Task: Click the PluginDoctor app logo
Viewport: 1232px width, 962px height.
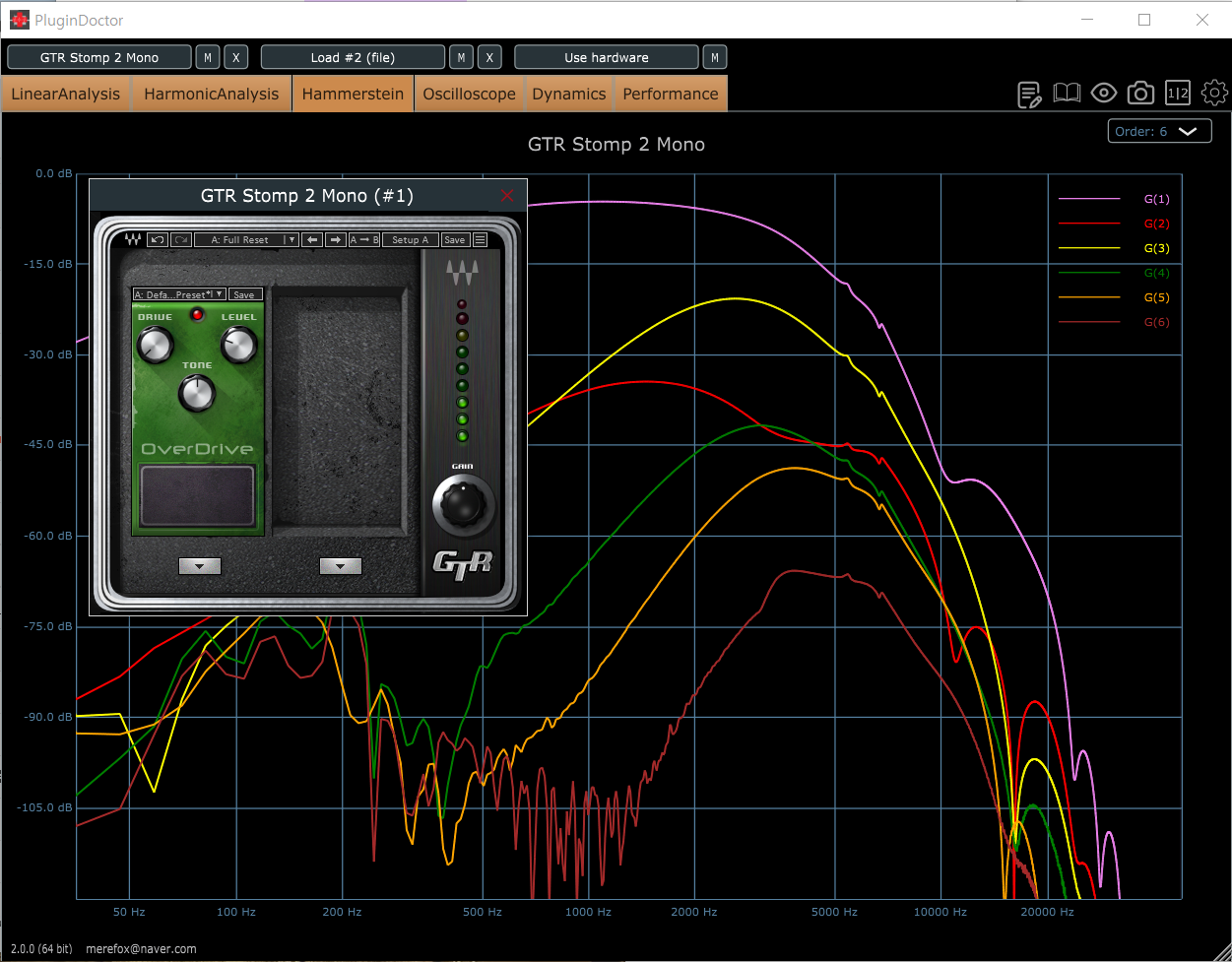Action: [x=19, y=20]
